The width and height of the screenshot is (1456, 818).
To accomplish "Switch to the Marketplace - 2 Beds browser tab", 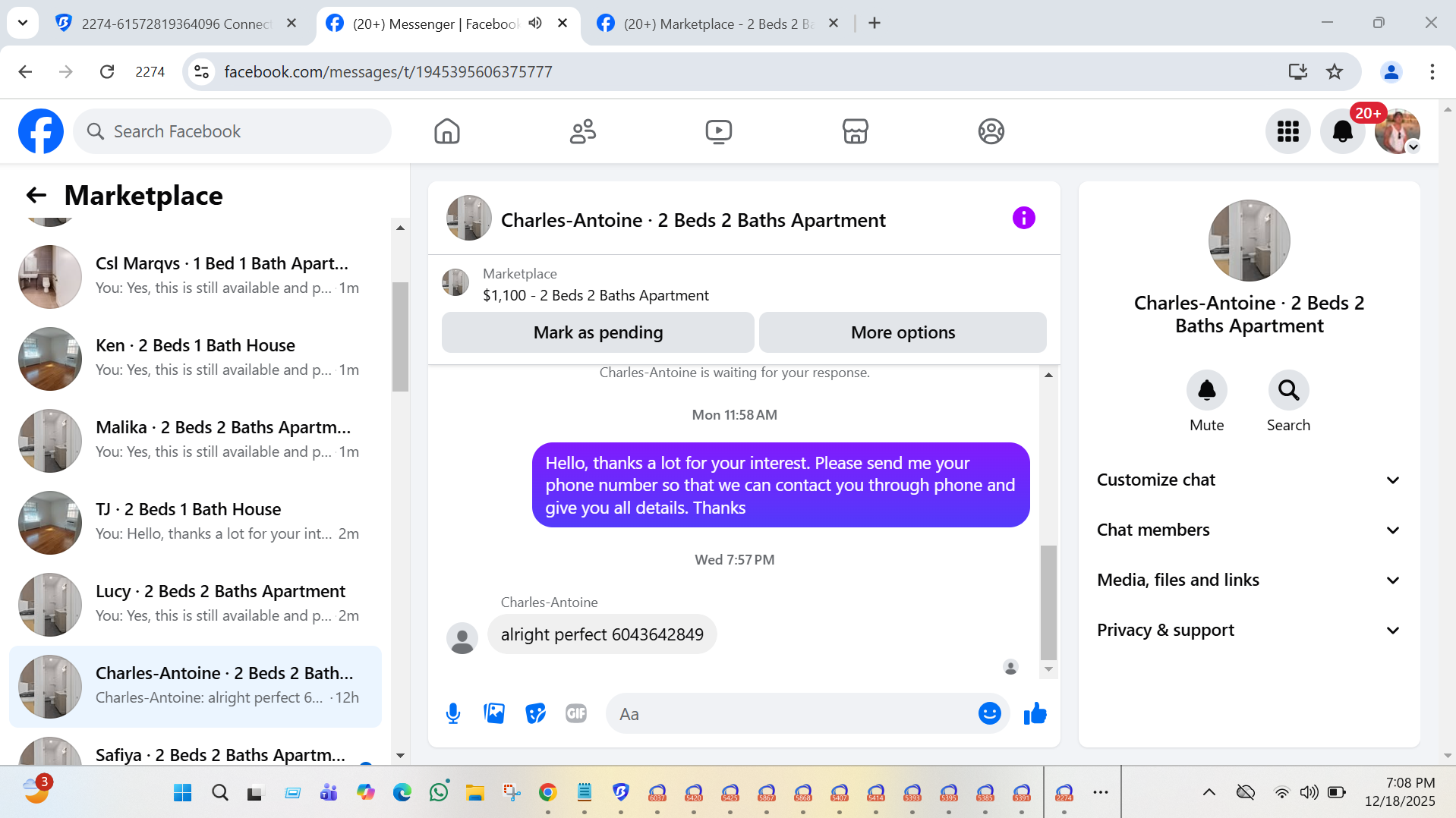I will click(717, 24).
